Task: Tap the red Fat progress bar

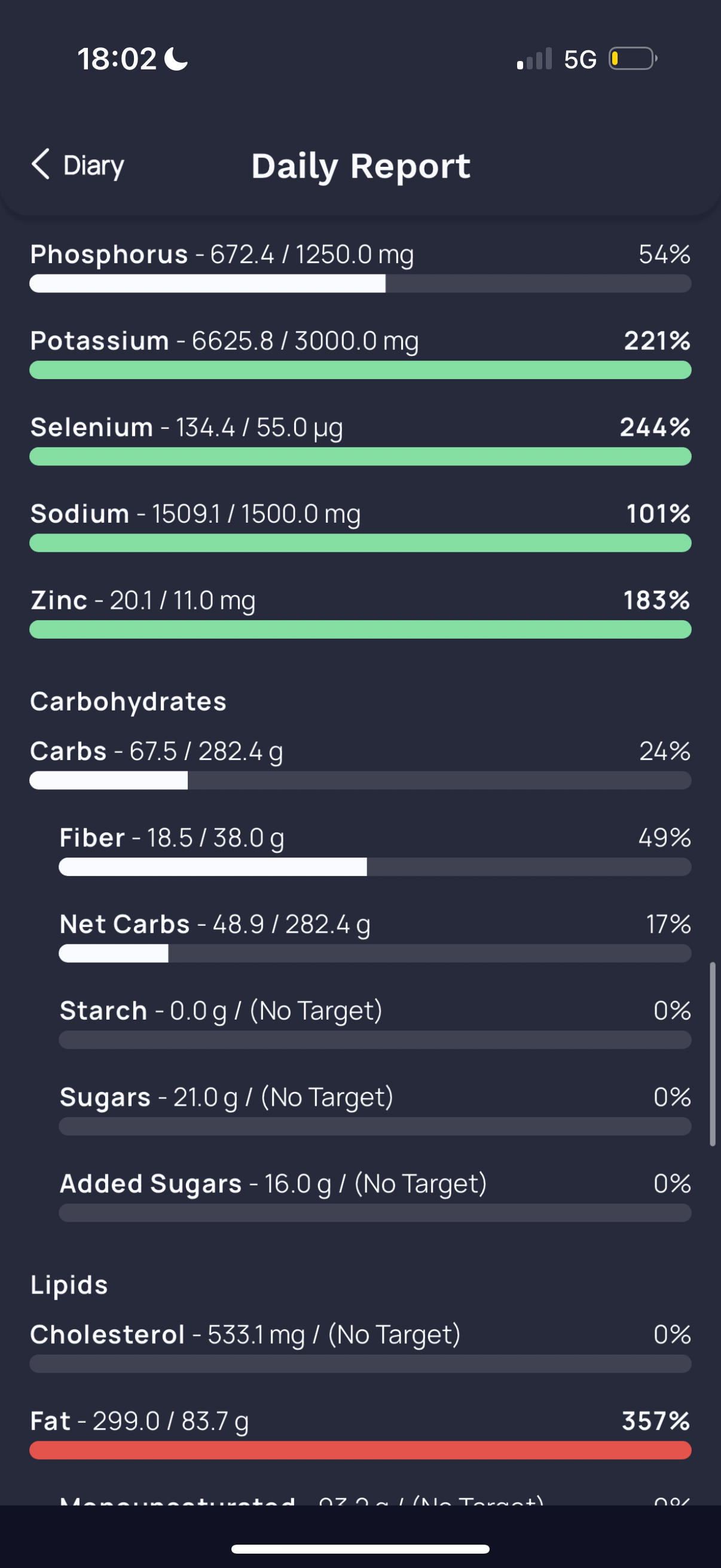Action: click(360, 1450)
